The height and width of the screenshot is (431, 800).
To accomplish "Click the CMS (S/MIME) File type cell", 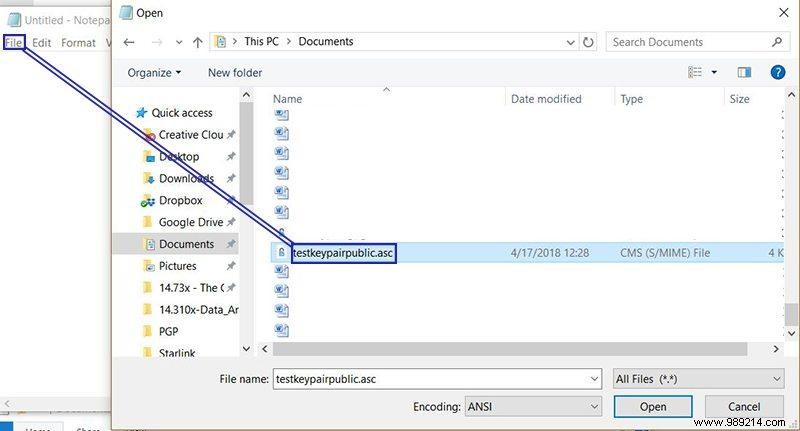I will pos(665,253).
